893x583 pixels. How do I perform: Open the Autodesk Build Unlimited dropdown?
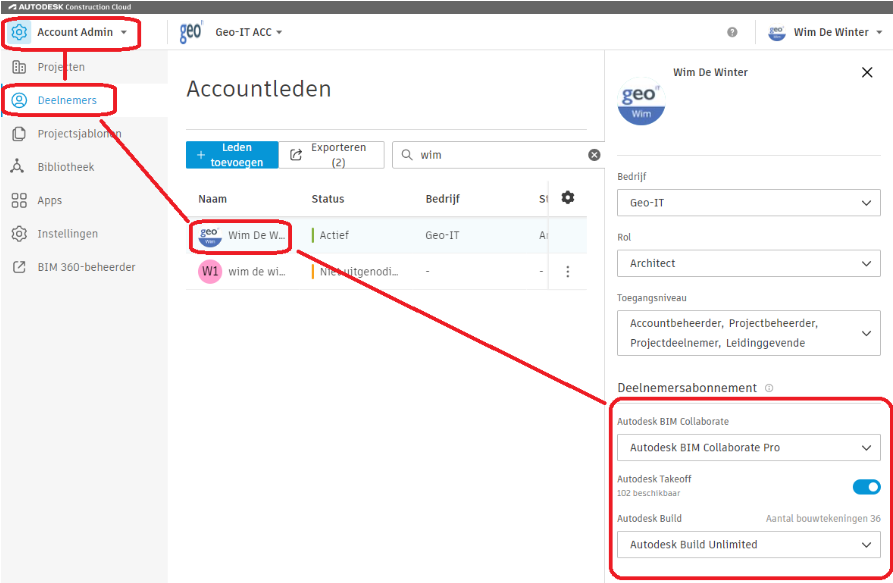pyautogui.click(x=748, y=544)
